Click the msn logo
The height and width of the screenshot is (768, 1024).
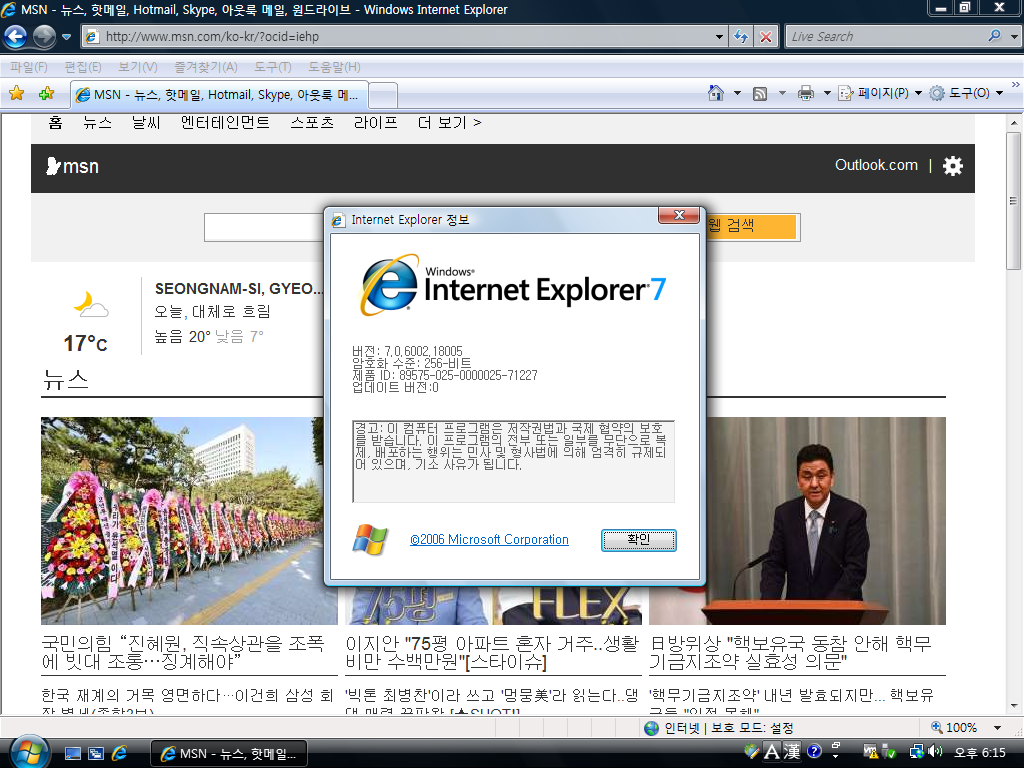[x=72, y=167]
